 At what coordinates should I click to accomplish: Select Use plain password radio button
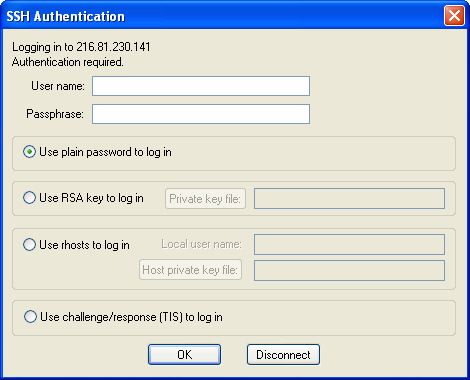click(x=29, y=152)
